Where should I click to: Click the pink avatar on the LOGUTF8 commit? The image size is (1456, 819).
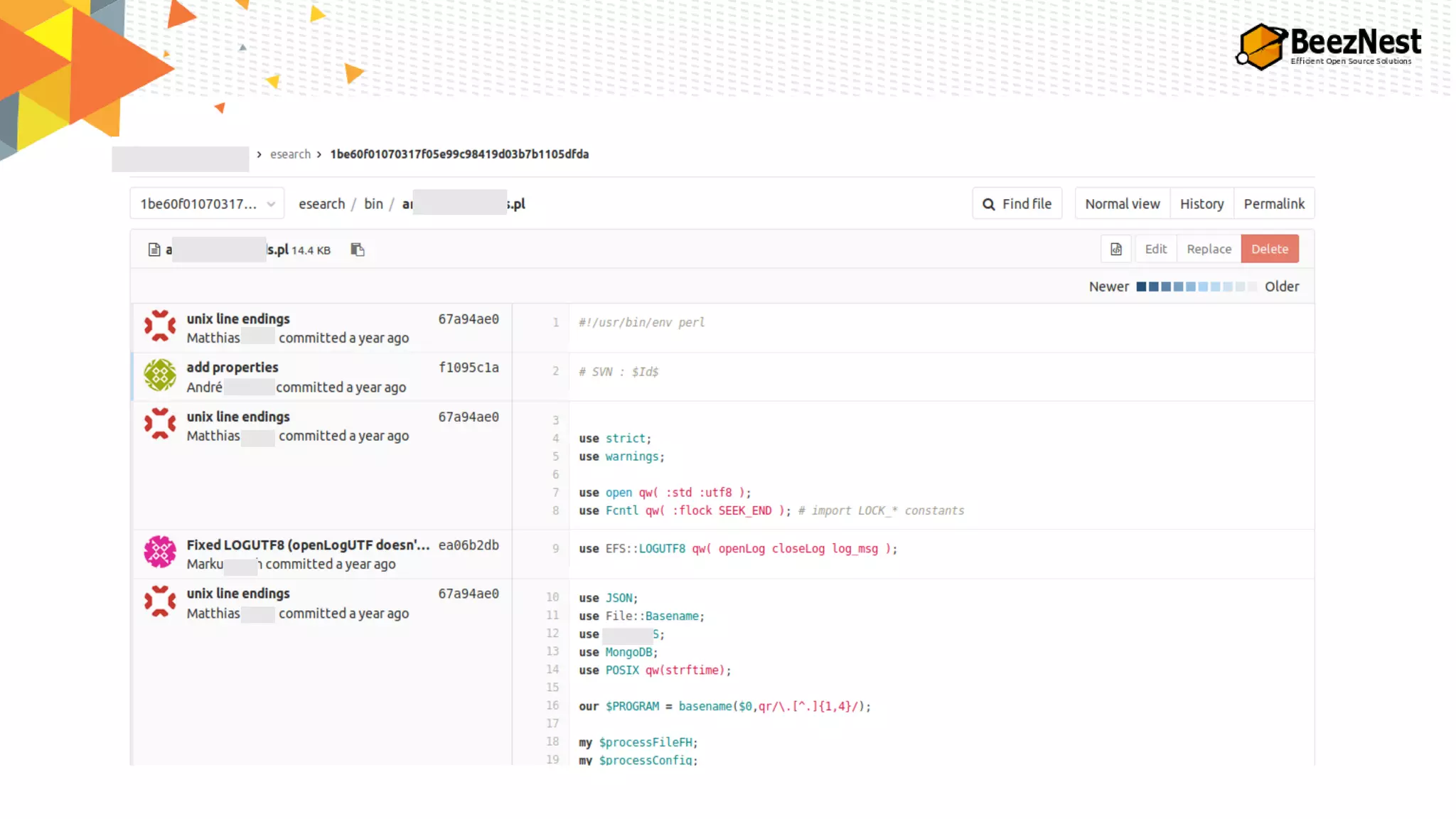coord(160,552)
